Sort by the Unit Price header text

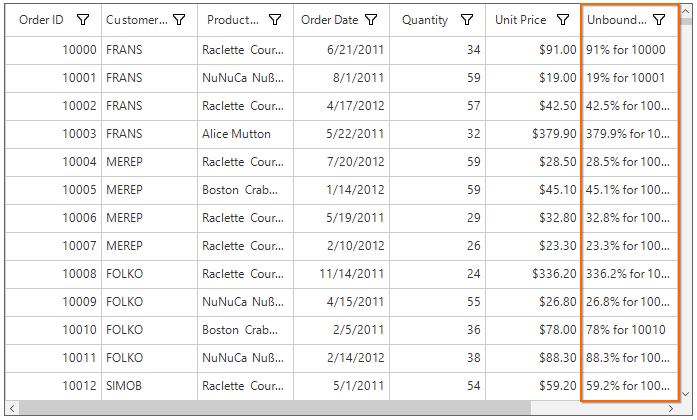pos(521,20)
